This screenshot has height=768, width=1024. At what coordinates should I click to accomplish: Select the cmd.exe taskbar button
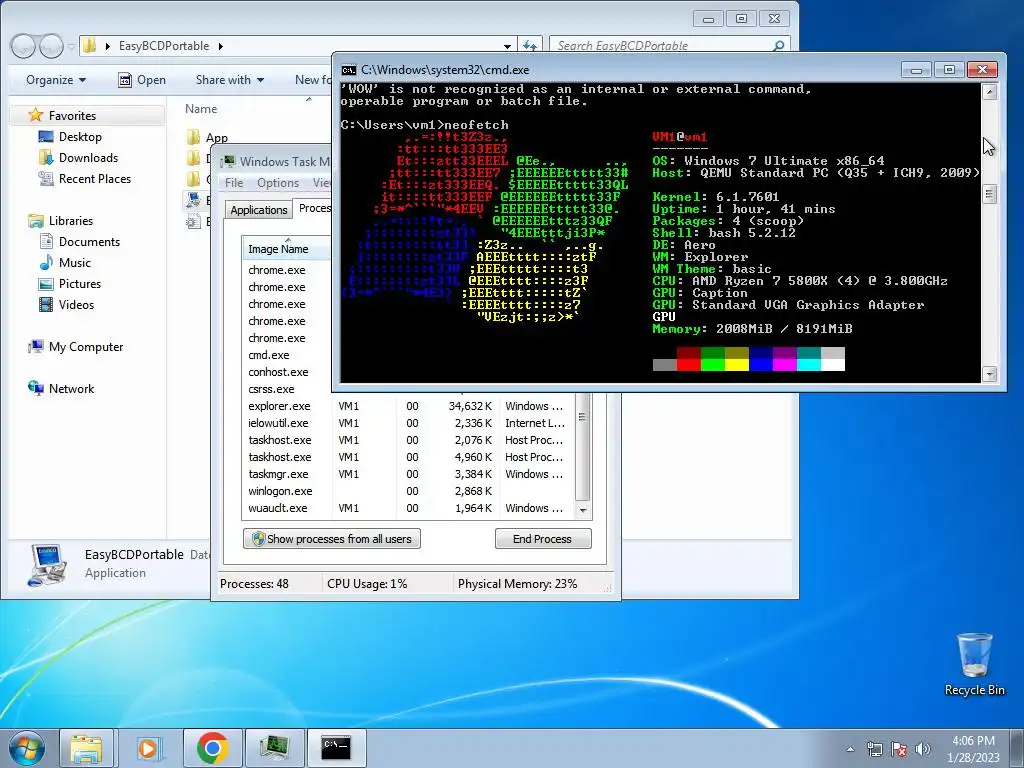pos(336,748)
